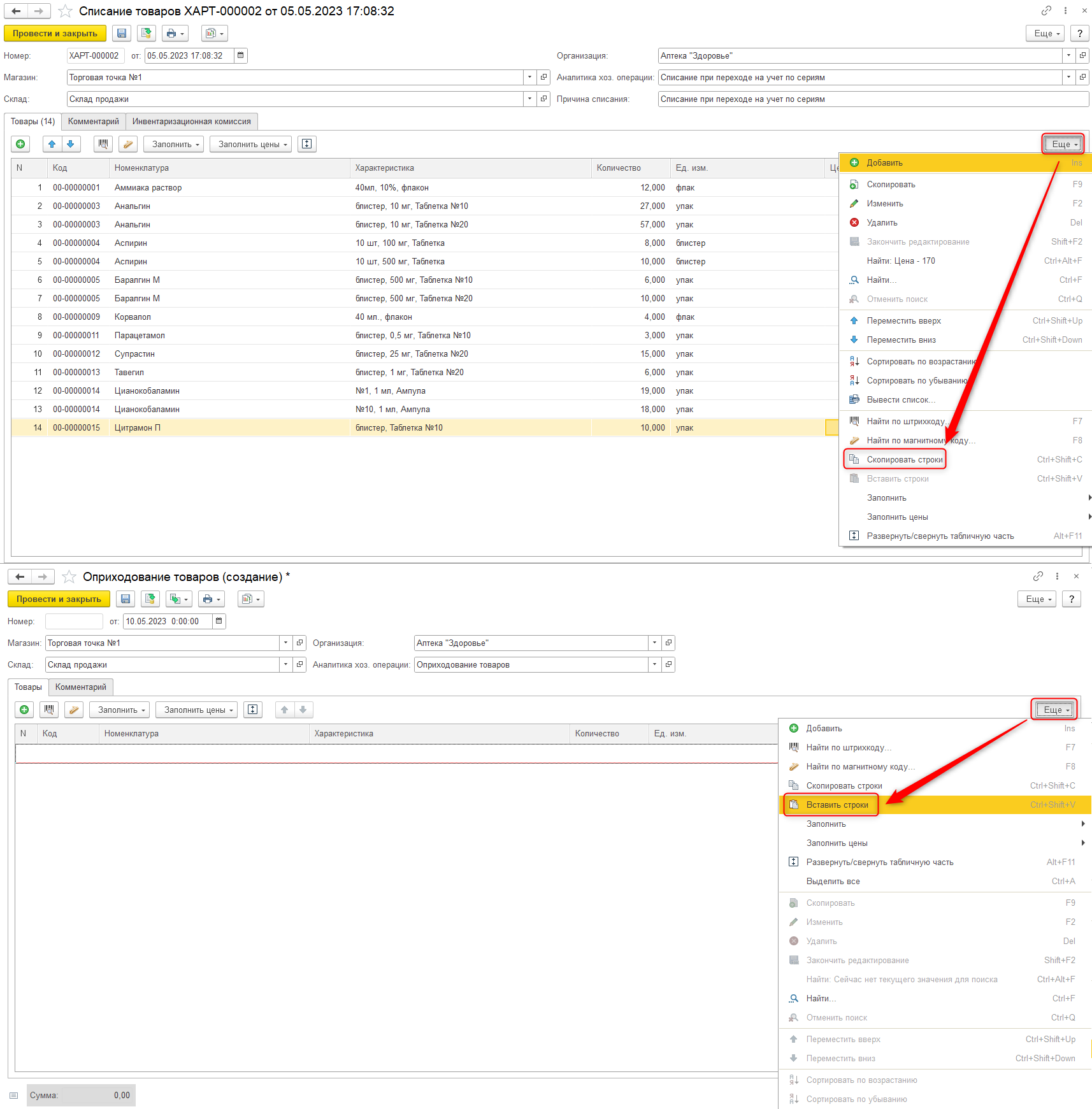This screenshot has height=1109, width=1092.
Task: Click the save diskette icon in top document
Action: 122,33
